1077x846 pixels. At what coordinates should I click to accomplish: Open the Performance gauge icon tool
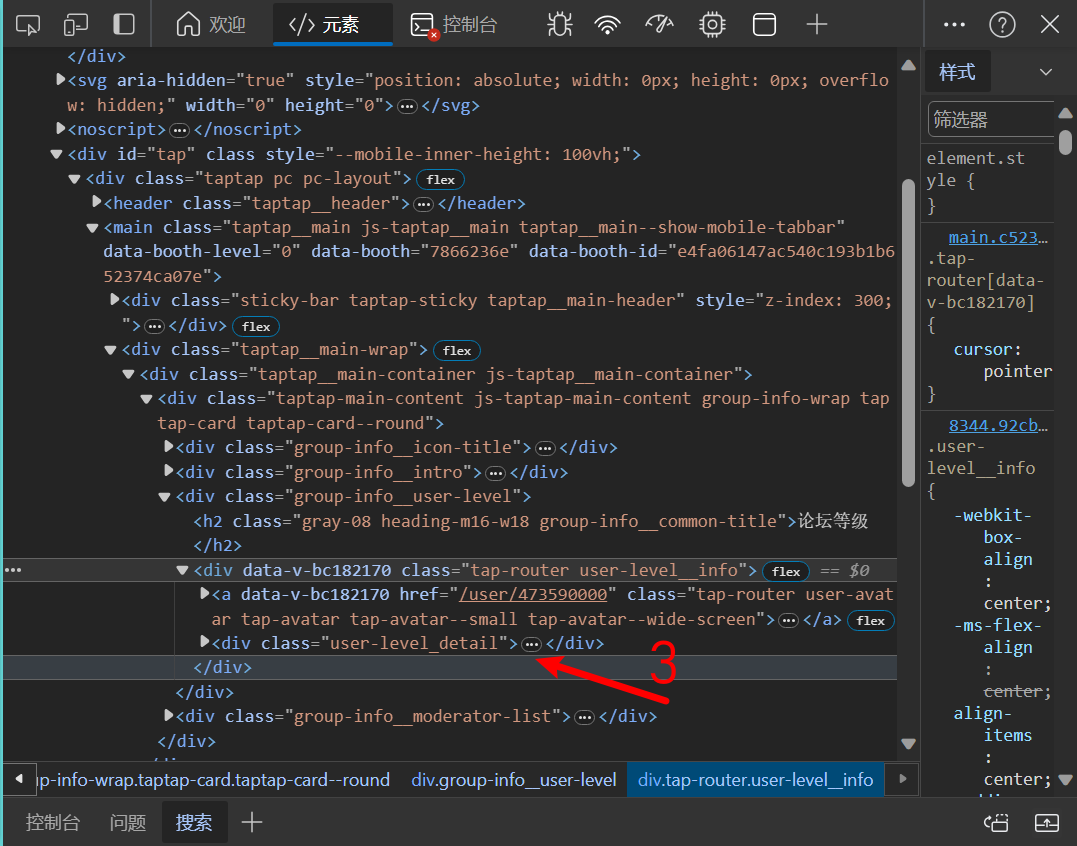[659, 25]
